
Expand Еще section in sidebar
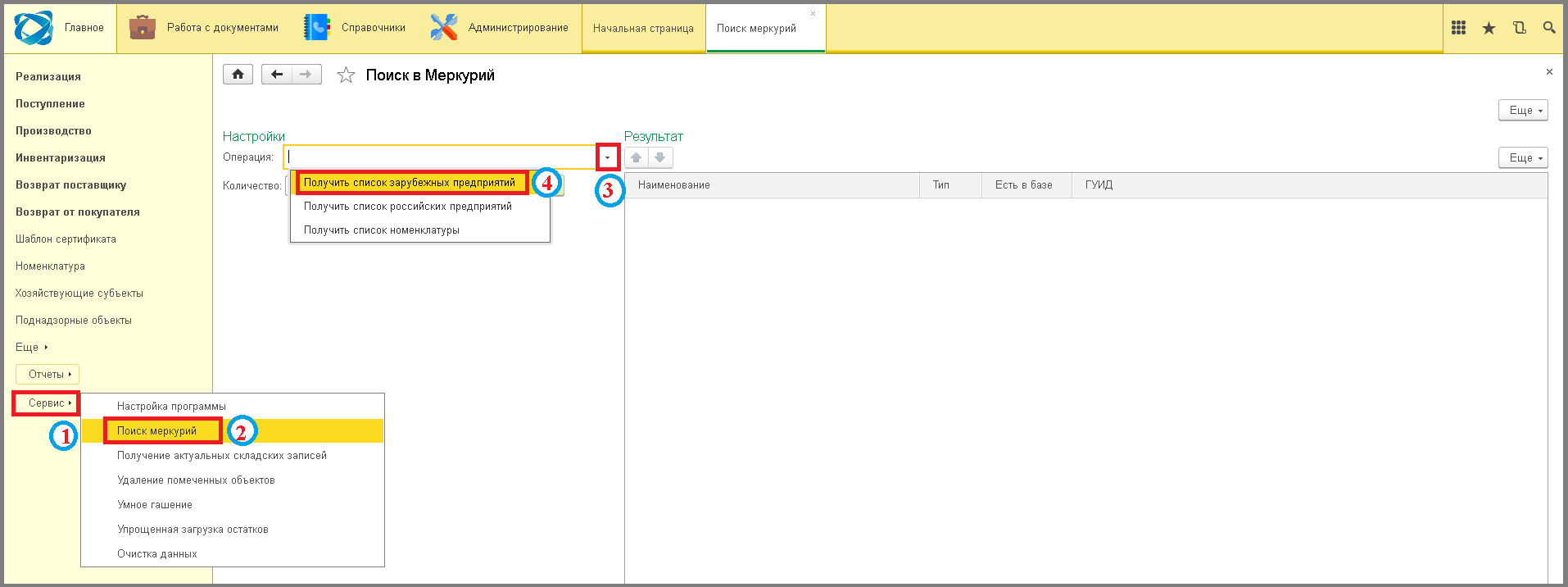click(32, 347)
